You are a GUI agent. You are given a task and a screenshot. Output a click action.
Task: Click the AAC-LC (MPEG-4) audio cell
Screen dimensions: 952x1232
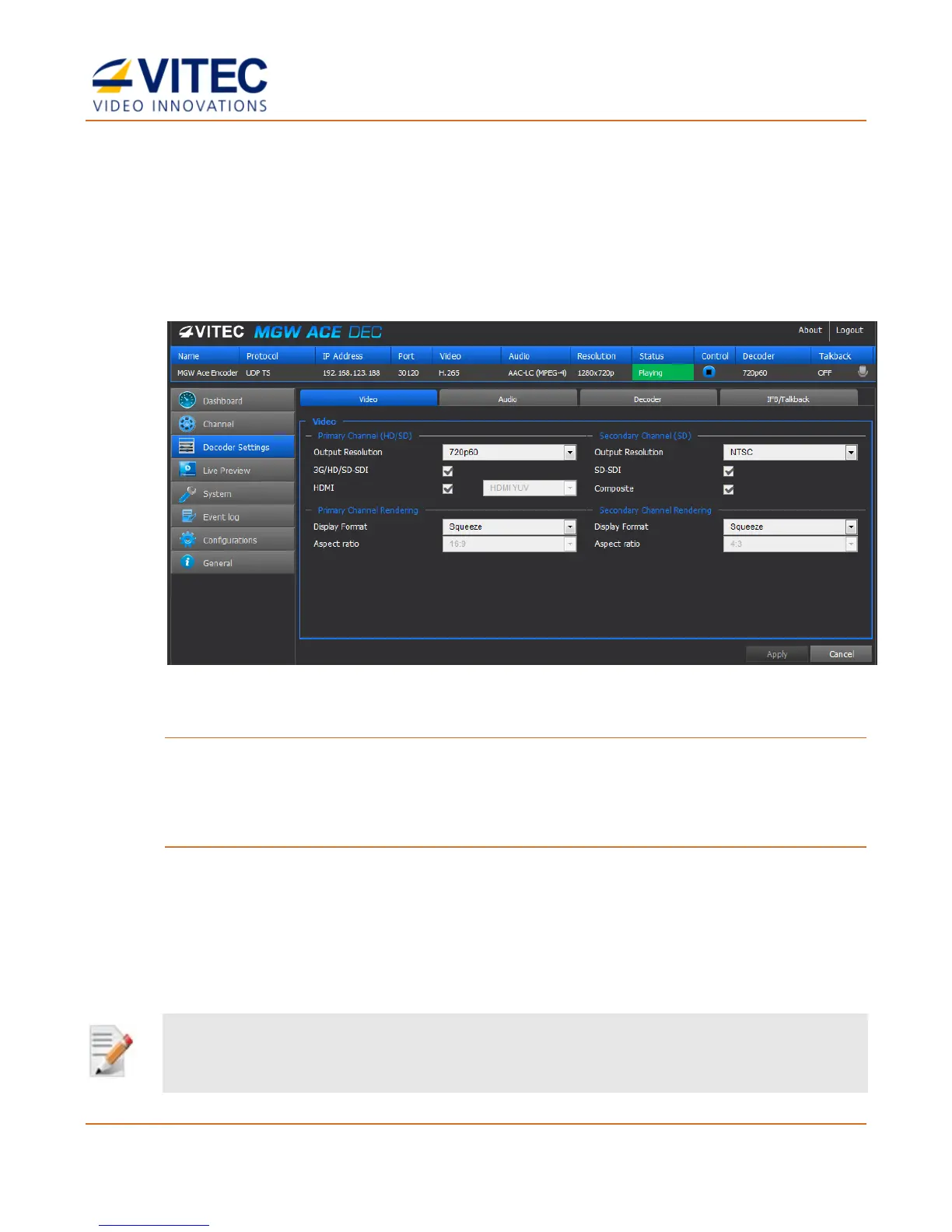pos(537,373)
